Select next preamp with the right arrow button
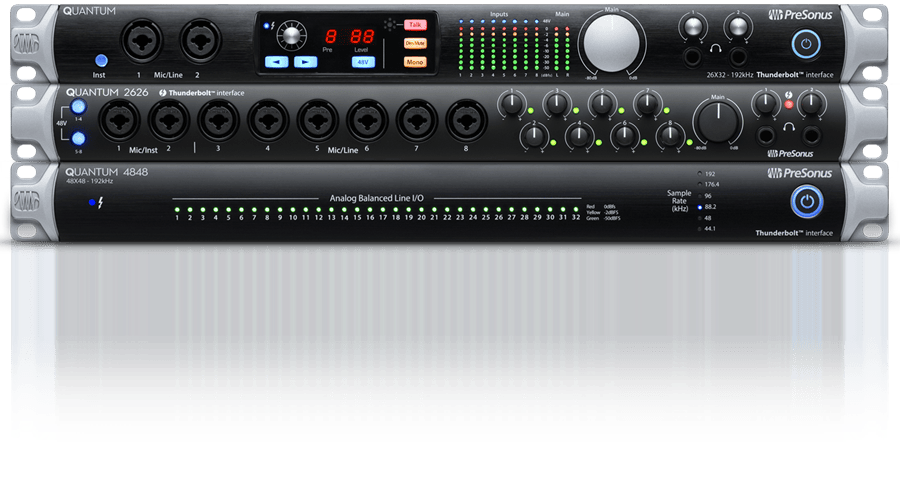Image resolution: width=900 pixels, height=481 pixels. click(x=305, y=61)
